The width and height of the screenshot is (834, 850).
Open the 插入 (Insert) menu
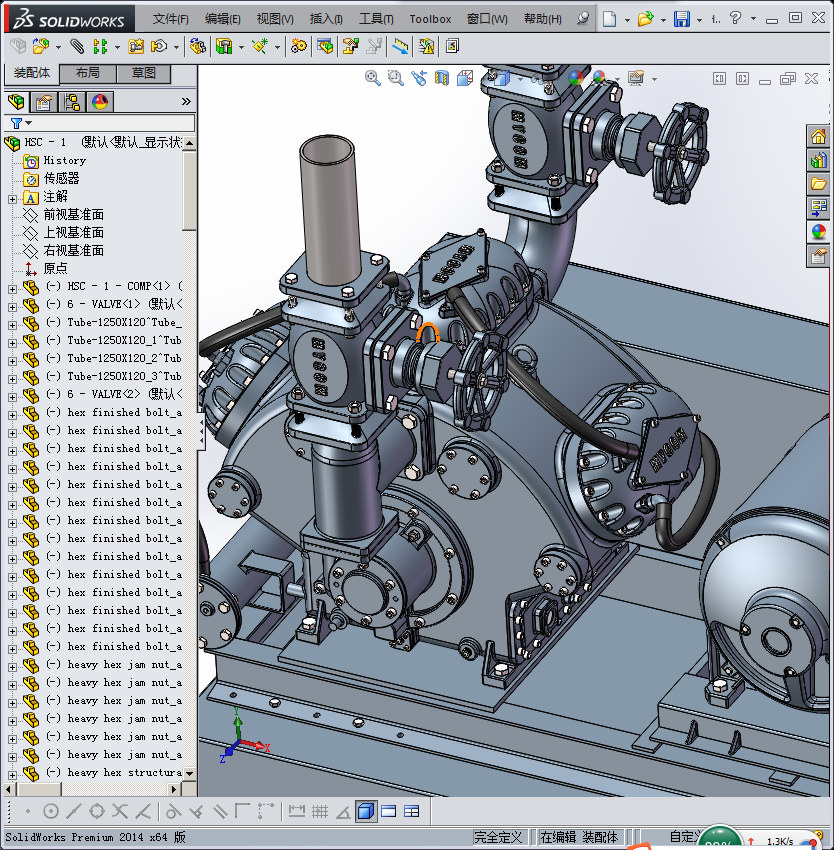[326, 19]
